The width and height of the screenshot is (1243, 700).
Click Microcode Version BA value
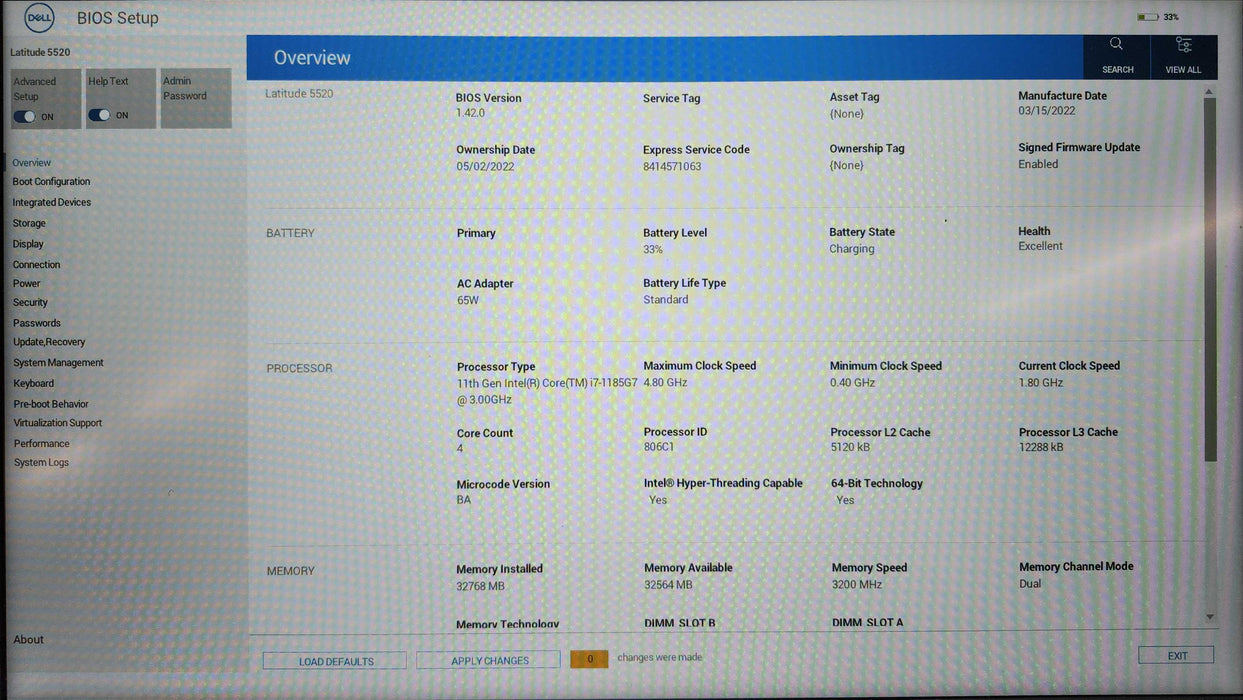point(463,500)
